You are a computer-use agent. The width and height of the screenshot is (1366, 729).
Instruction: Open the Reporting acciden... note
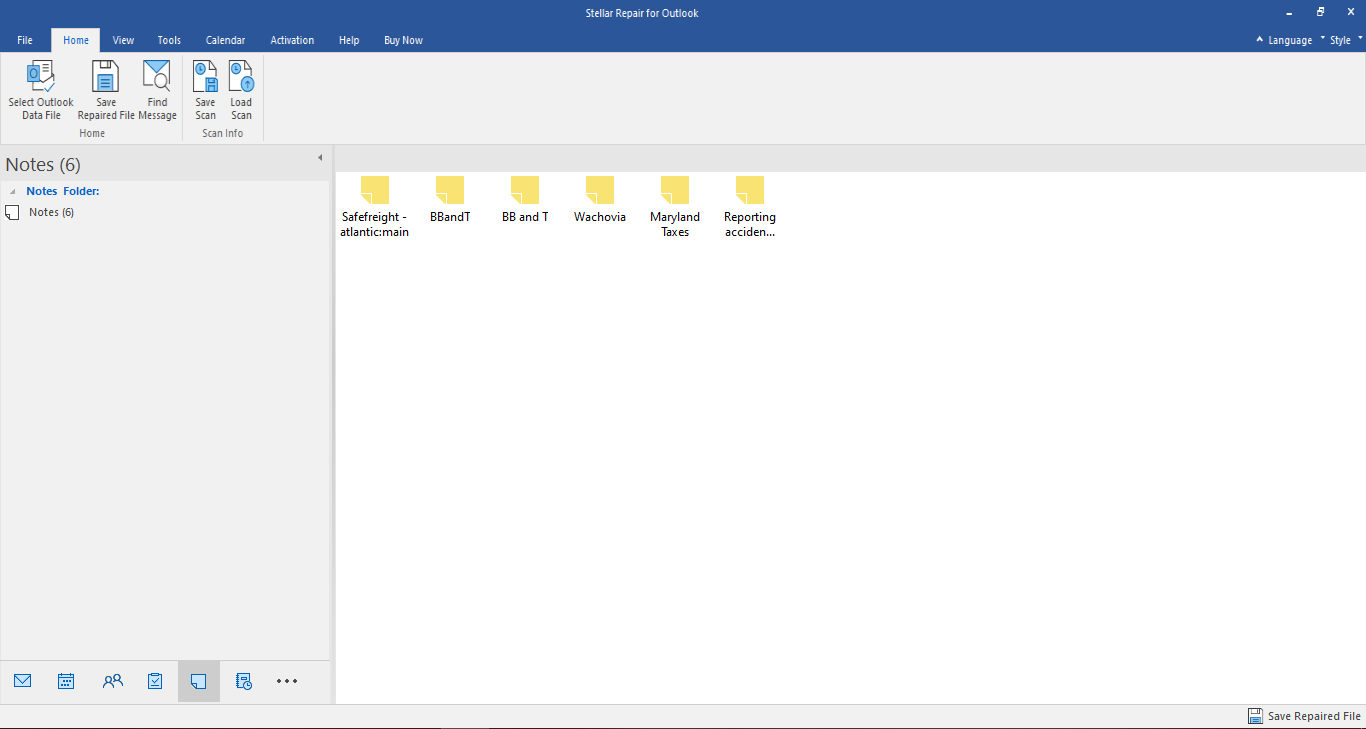pos(750,207)
